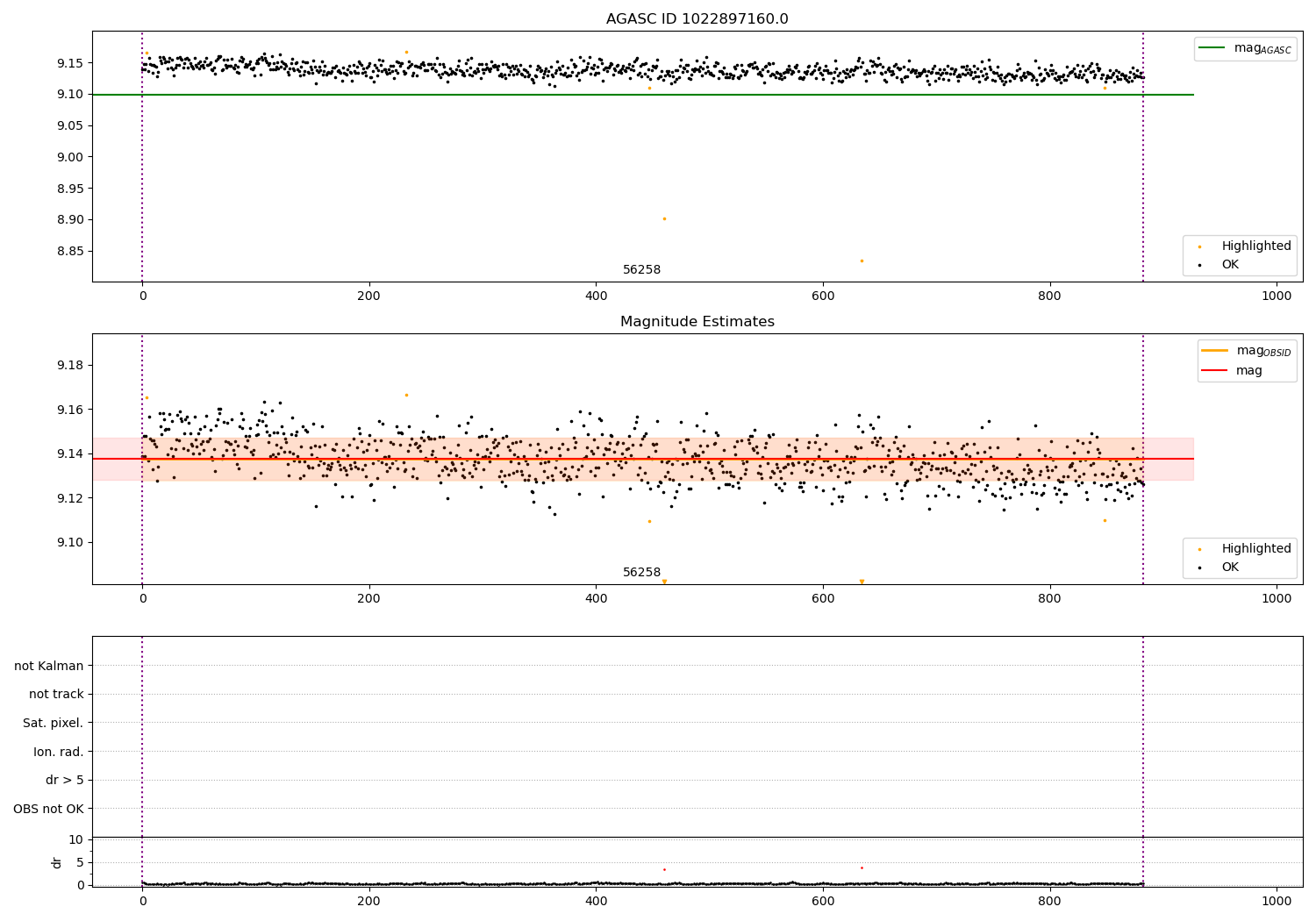Image resolution: width=1316 pixels, height=921 pixels.
Task: Click the 9.05 tick label in top plot
Action: coord(70,126)
